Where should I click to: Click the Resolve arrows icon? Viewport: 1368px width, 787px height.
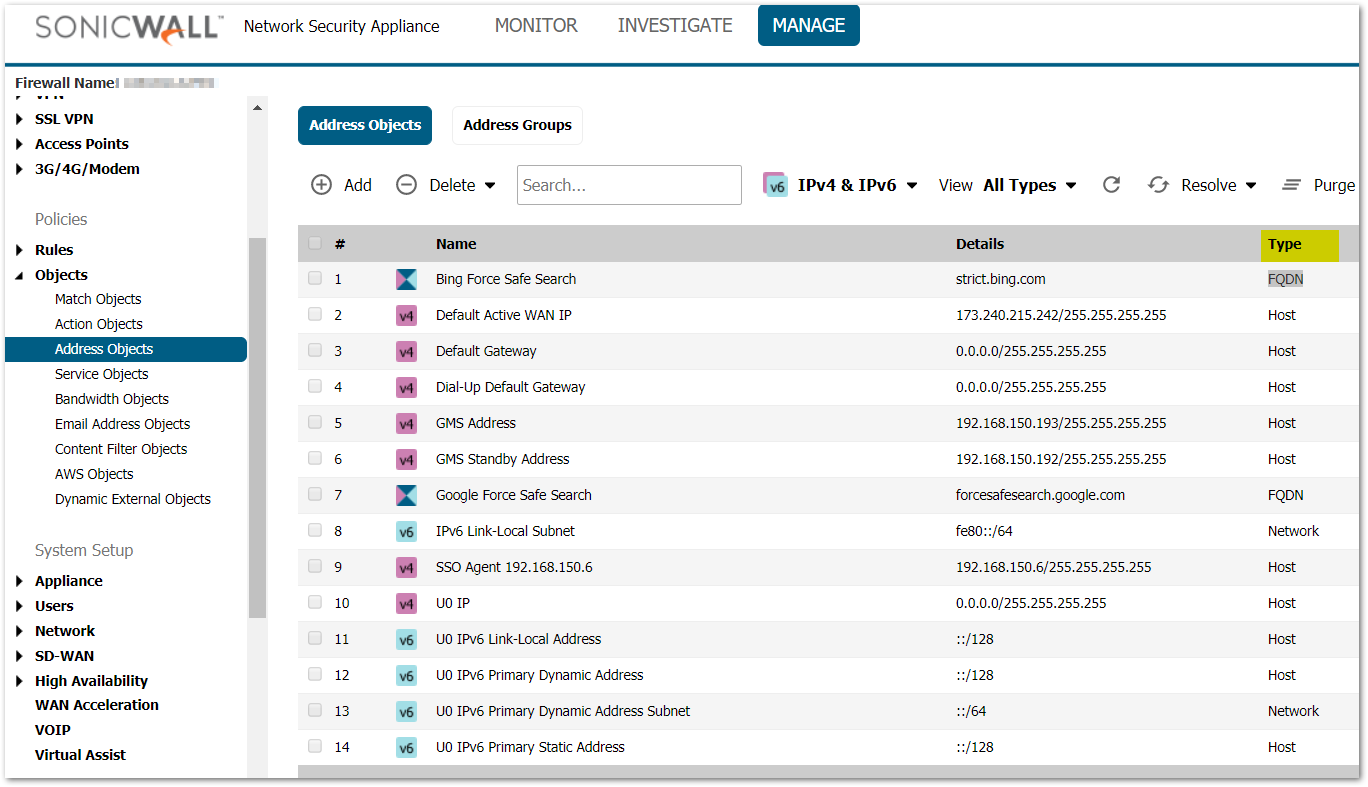tap(1158, 185)
